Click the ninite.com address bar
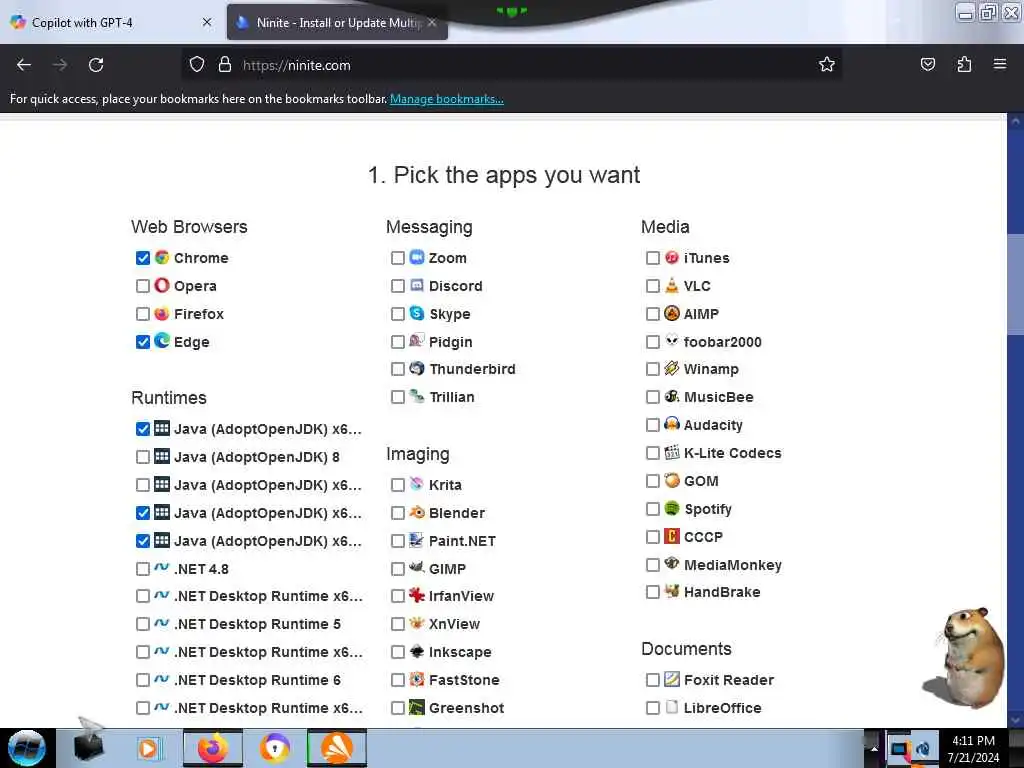This screenshot has width=1024, height=768. (x=511, y=65)
